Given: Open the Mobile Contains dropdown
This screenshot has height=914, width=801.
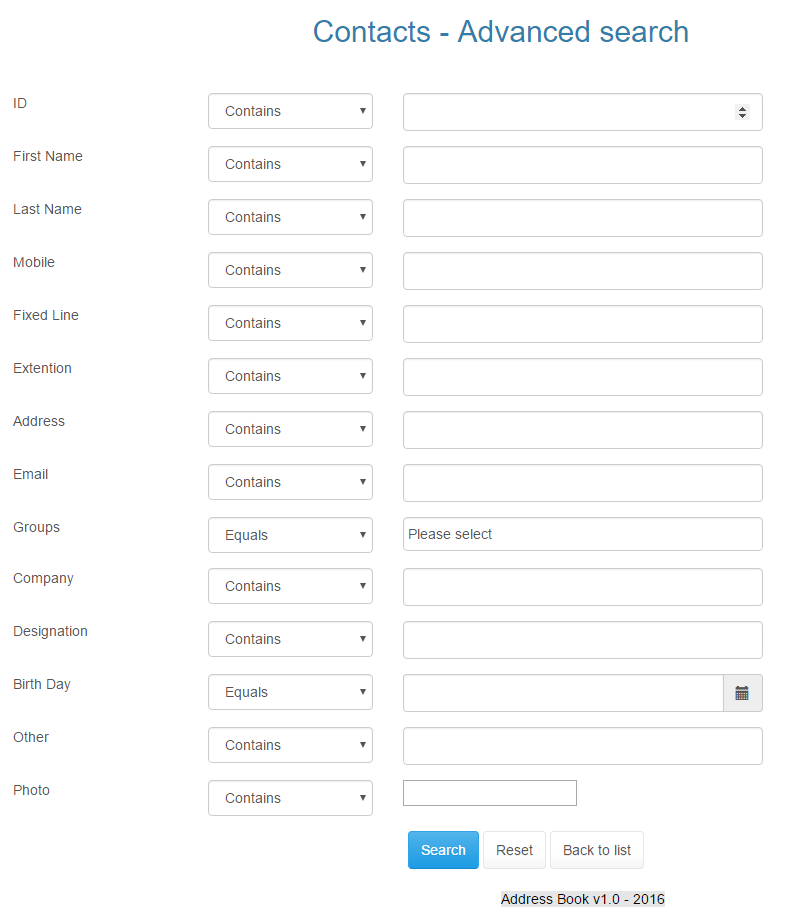Looking at the screenshot, I should [290, 270].
